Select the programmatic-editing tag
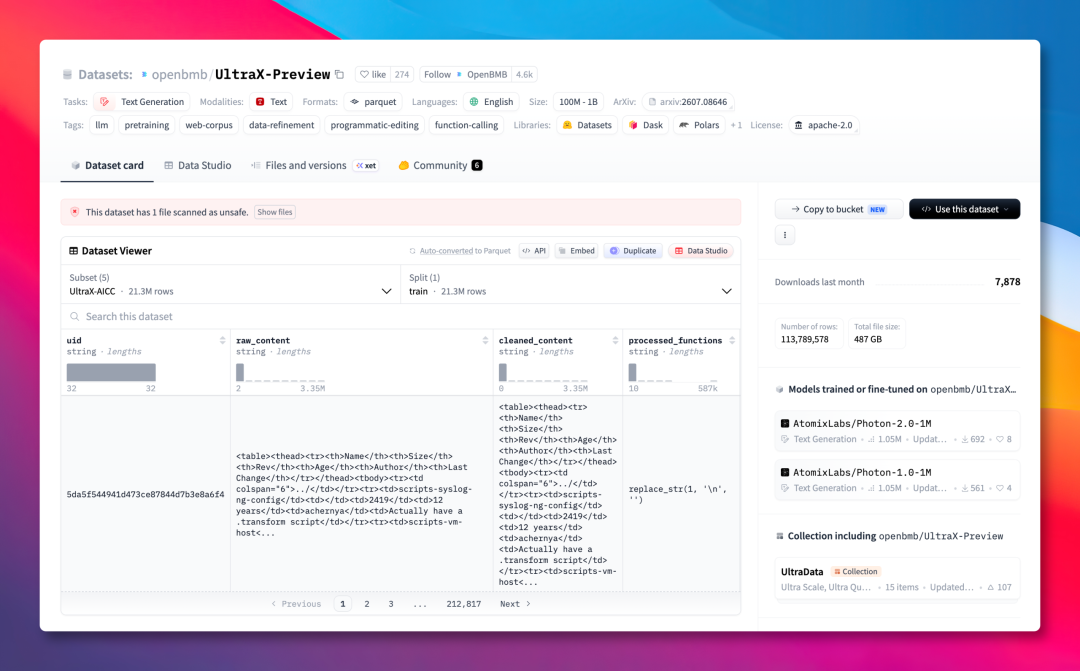1080x671 pixels. 374,125
